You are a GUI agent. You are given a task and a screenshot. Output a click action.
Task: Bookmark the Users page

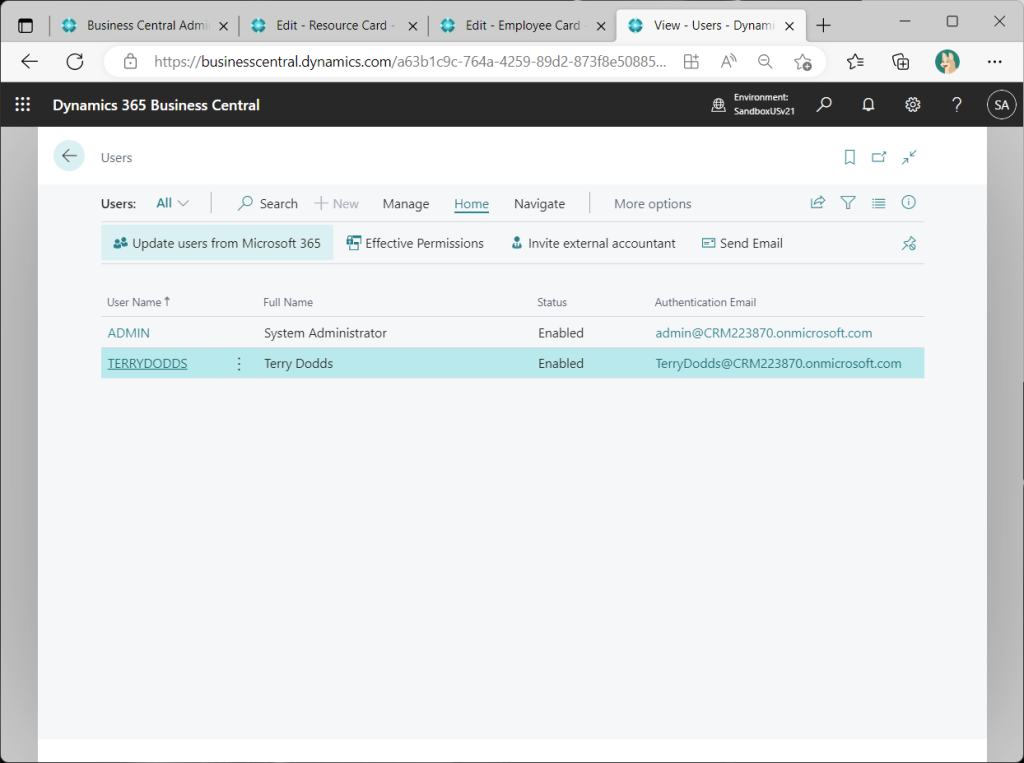point(850,157)
